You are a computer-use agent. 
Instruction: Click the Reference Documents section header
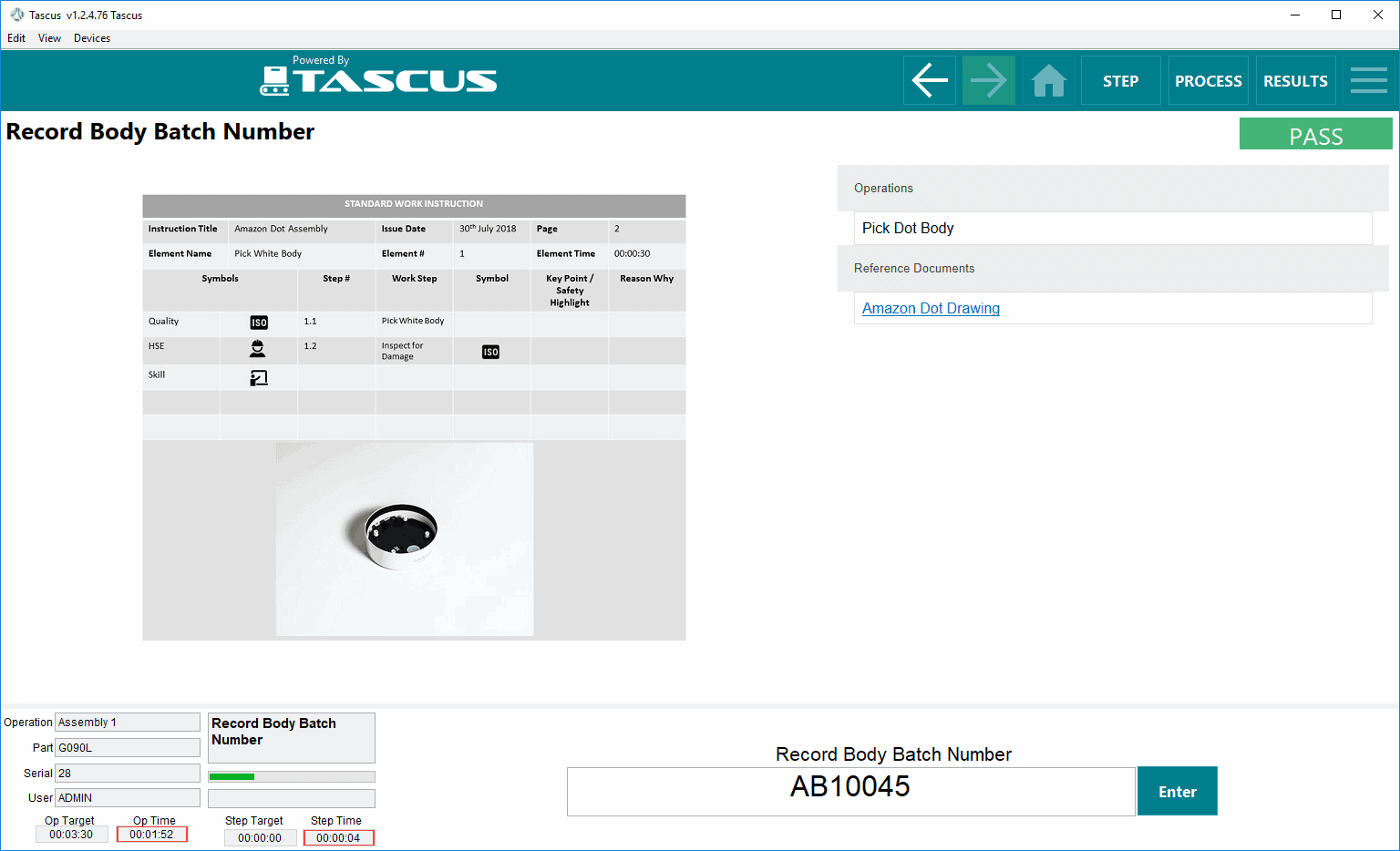pyautogui.click(x=1113, y=268)
